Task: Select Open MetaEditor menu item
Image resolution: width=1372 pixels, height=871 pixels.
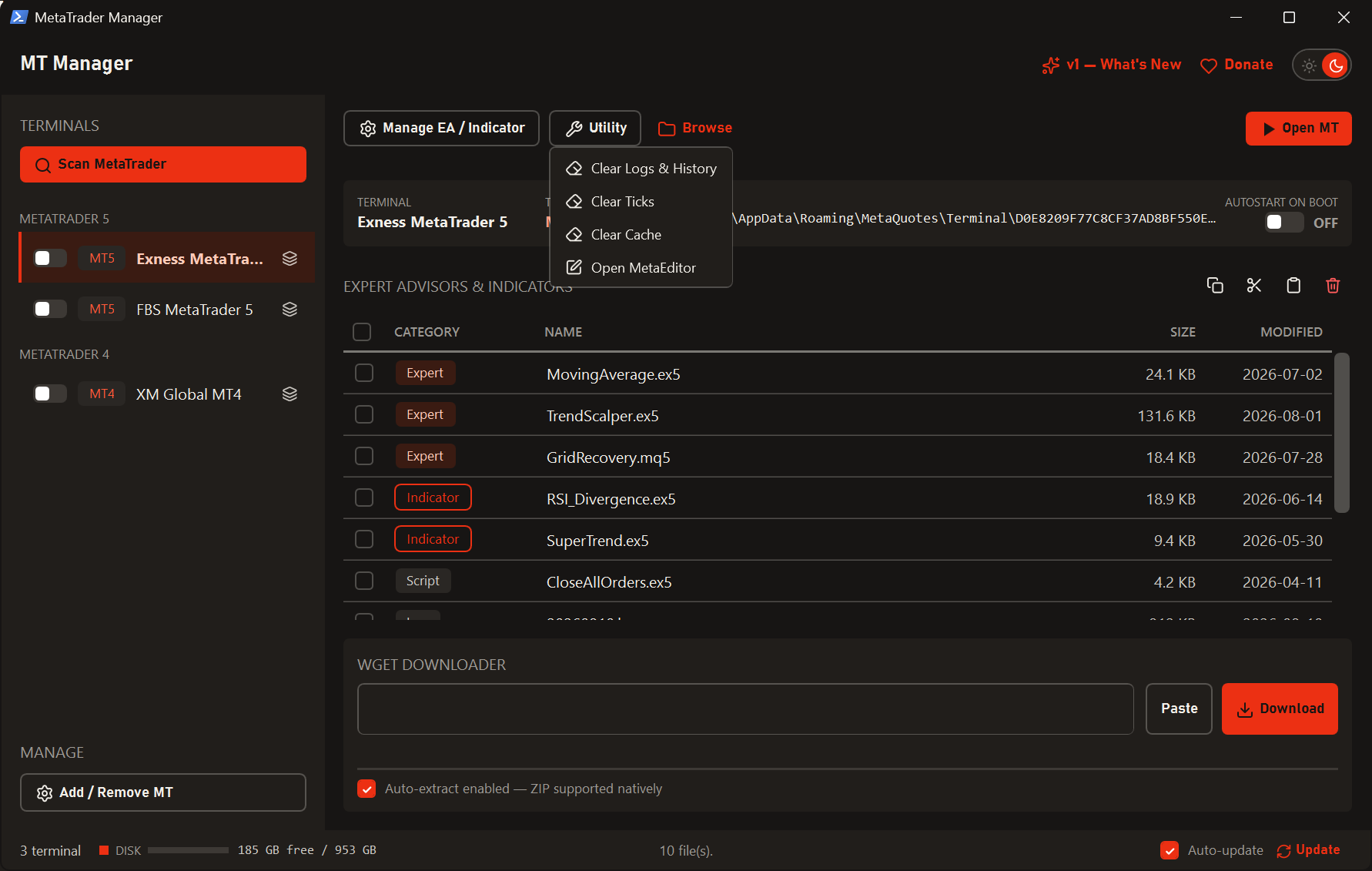Action: click(641, 268)
